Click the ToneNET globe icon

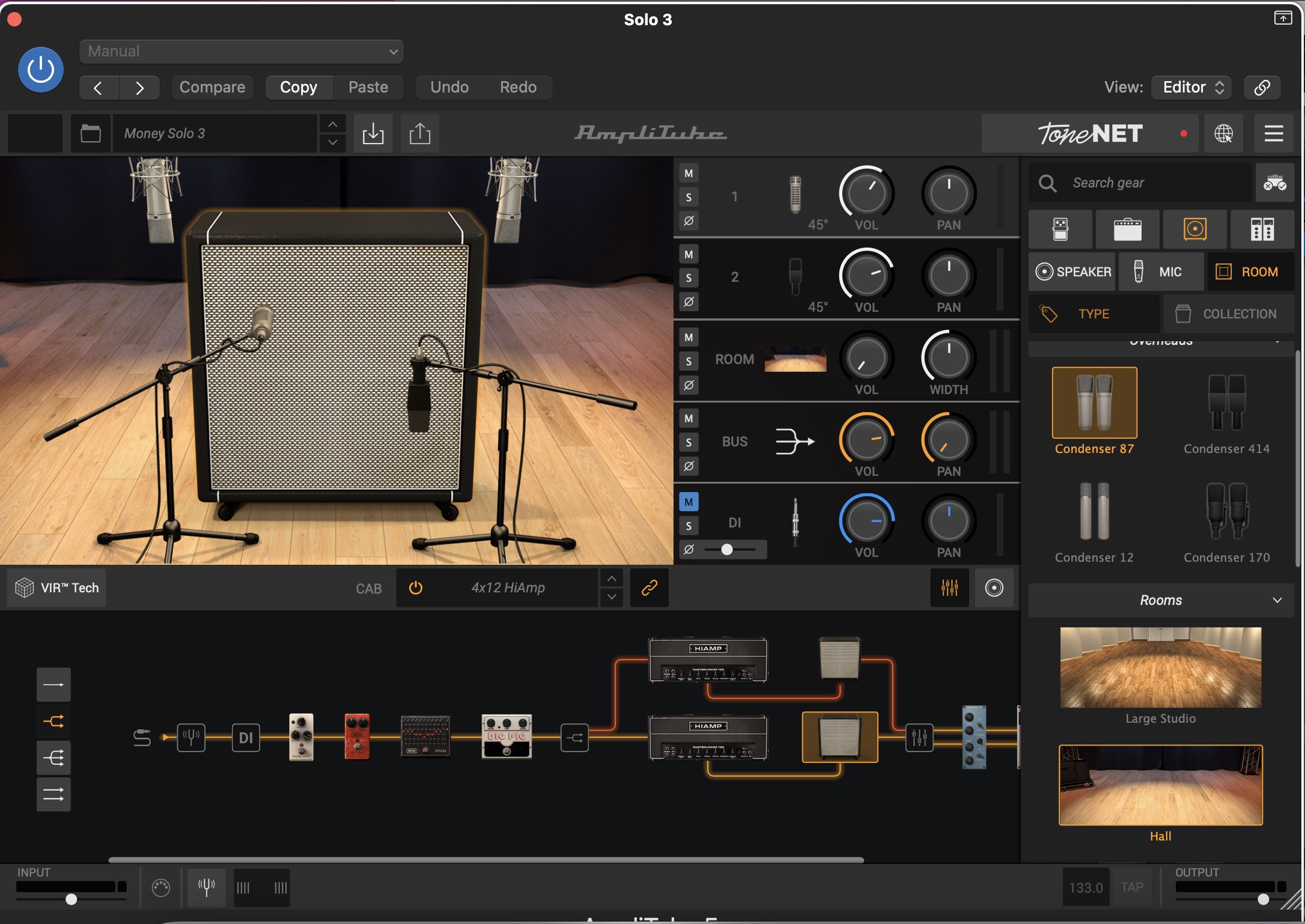tap(1223, 133)
